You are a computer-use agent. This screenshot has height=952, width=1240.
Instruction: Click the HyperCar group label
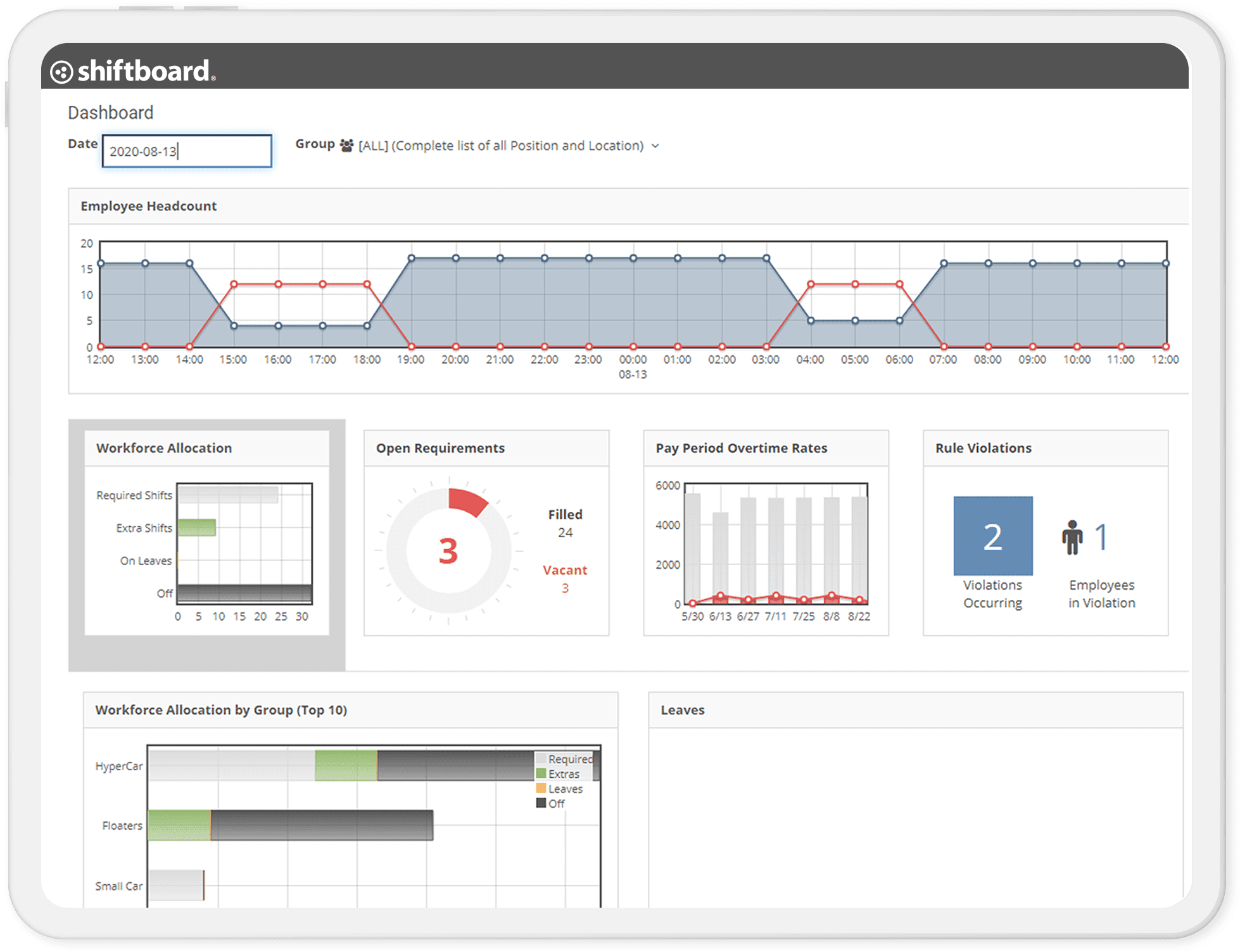[119, 766]
